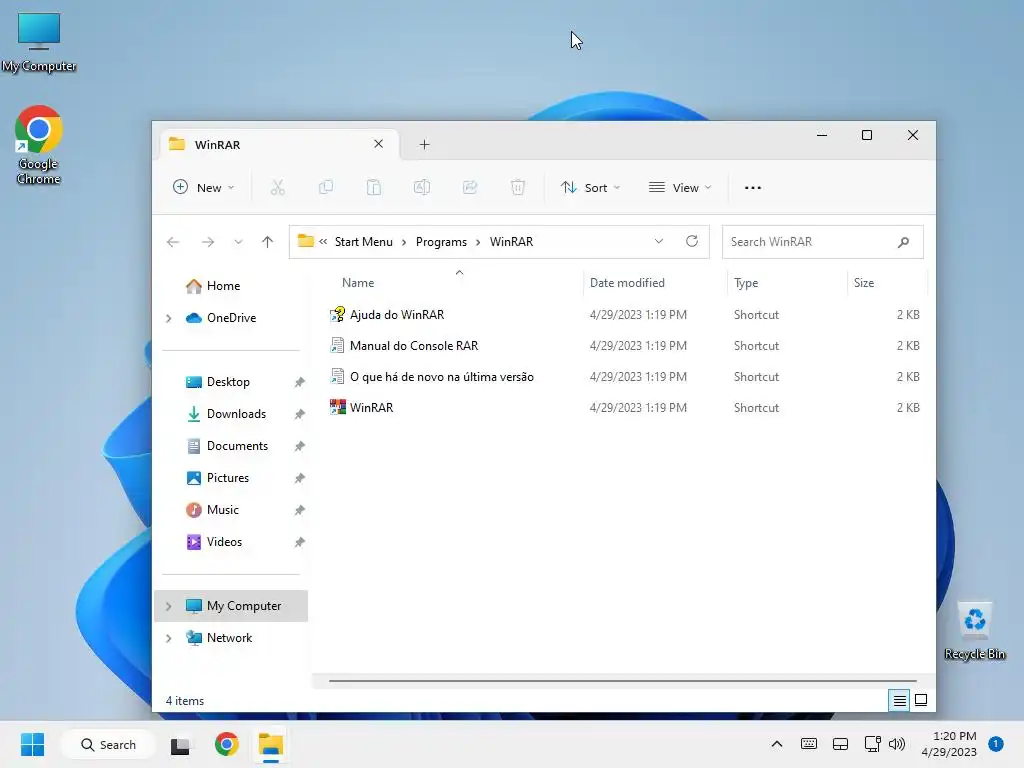Open the New item dropdown
The height and width of the screenshot is (768, 1024).
203,188
